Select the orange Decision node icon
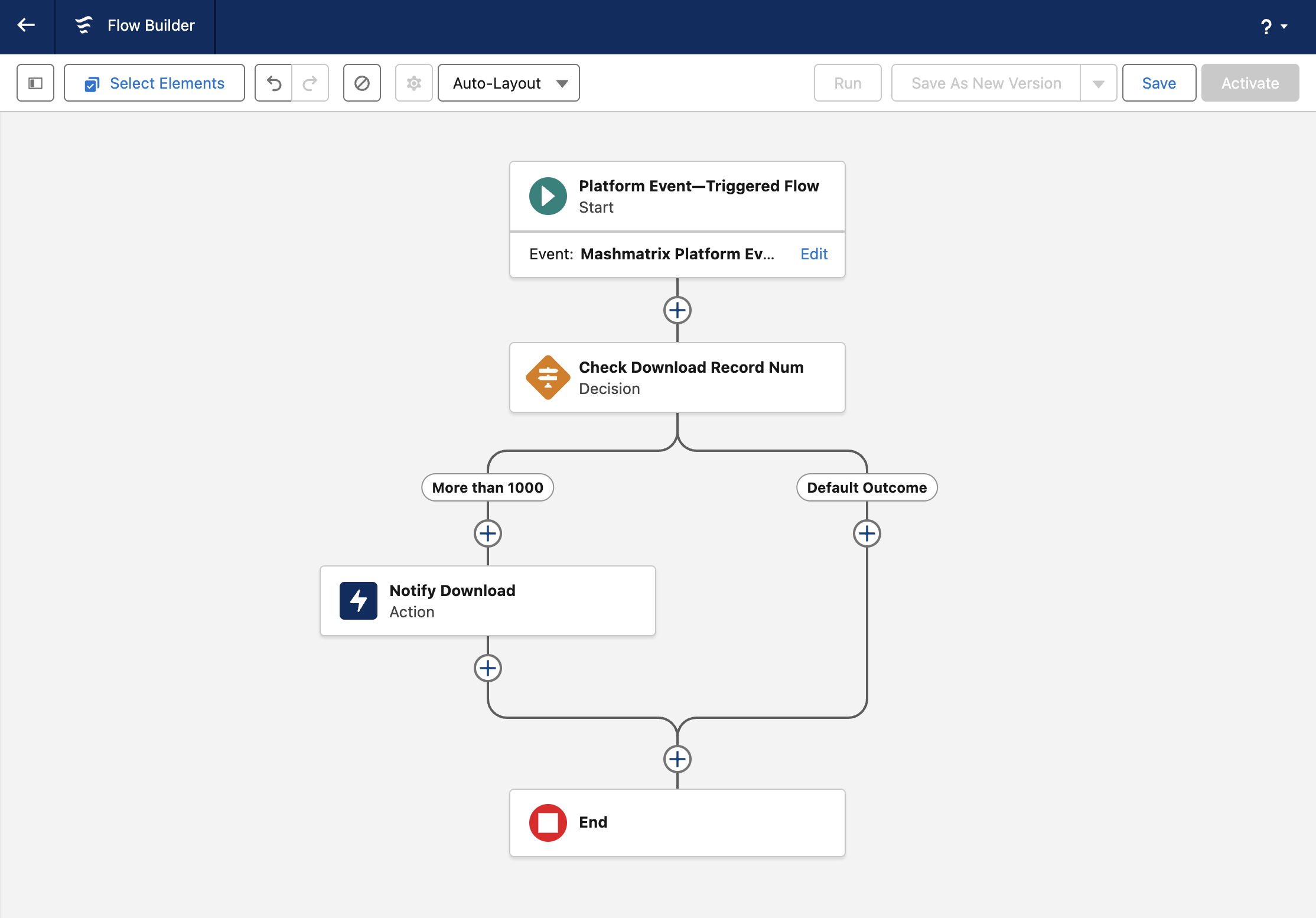The height and width of the screenshot is (918, 1316). pyautogui.click(x=548, y=377)
